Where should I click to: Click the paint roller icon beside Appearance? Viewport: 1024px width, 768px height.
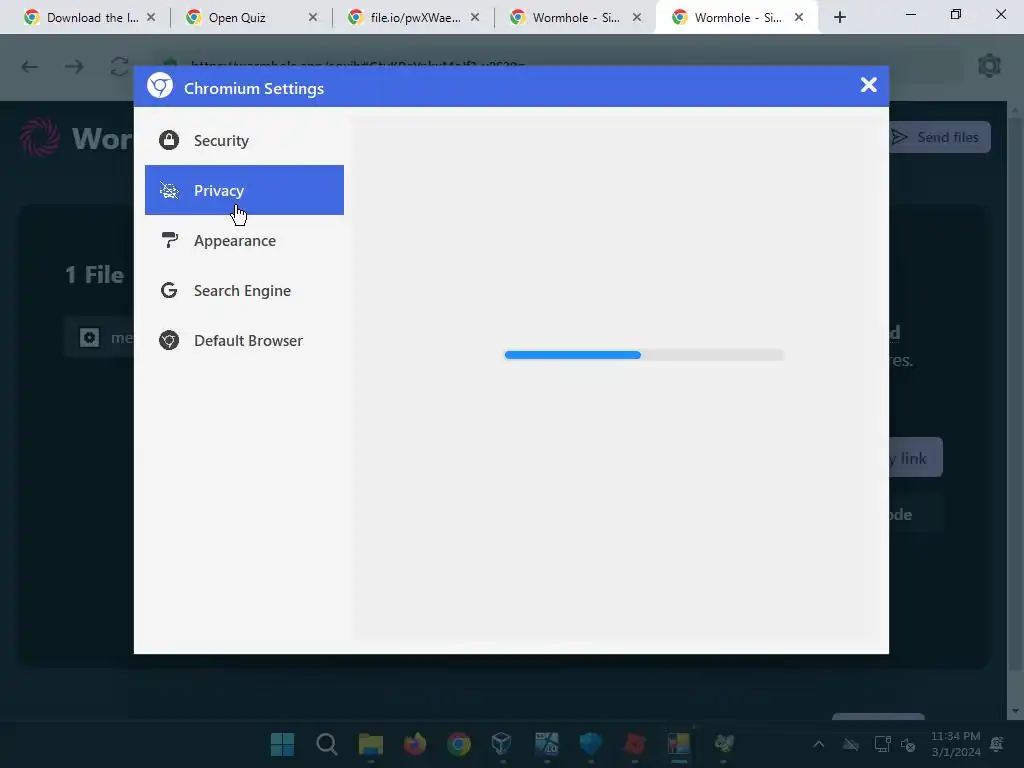169,240
